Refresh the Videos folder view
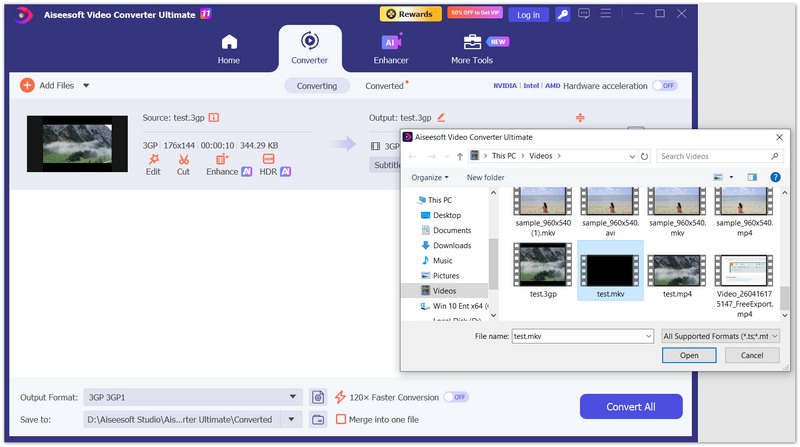The height and width of the screenshot is (447, 800). pos(644,156)
